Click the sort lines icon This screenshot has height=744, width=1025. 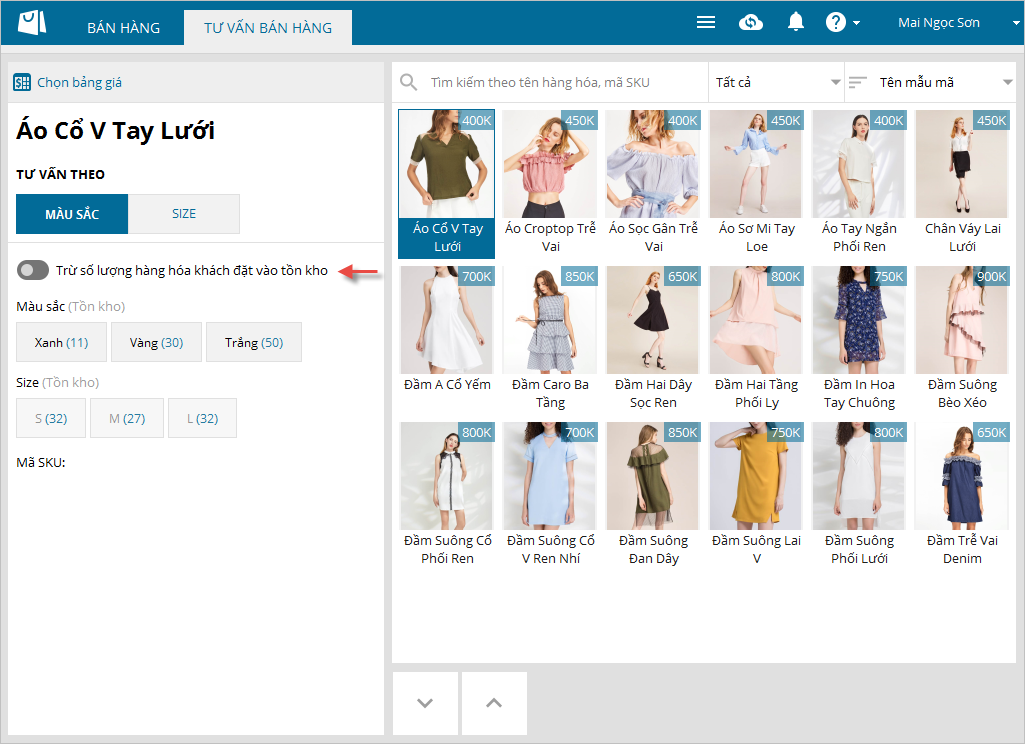(x=858, y=82)
